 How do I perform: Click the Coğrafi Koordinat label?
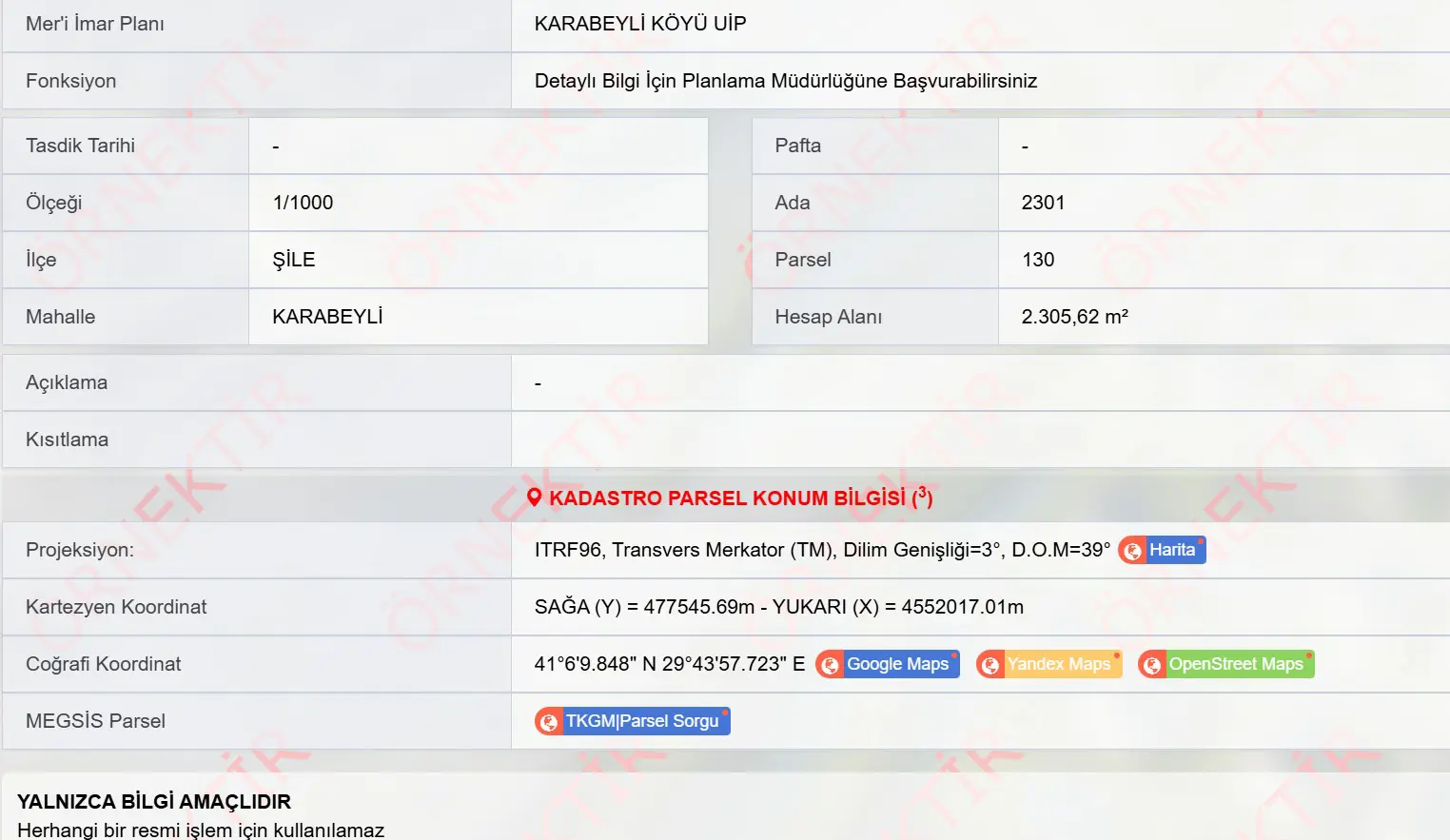103,664
